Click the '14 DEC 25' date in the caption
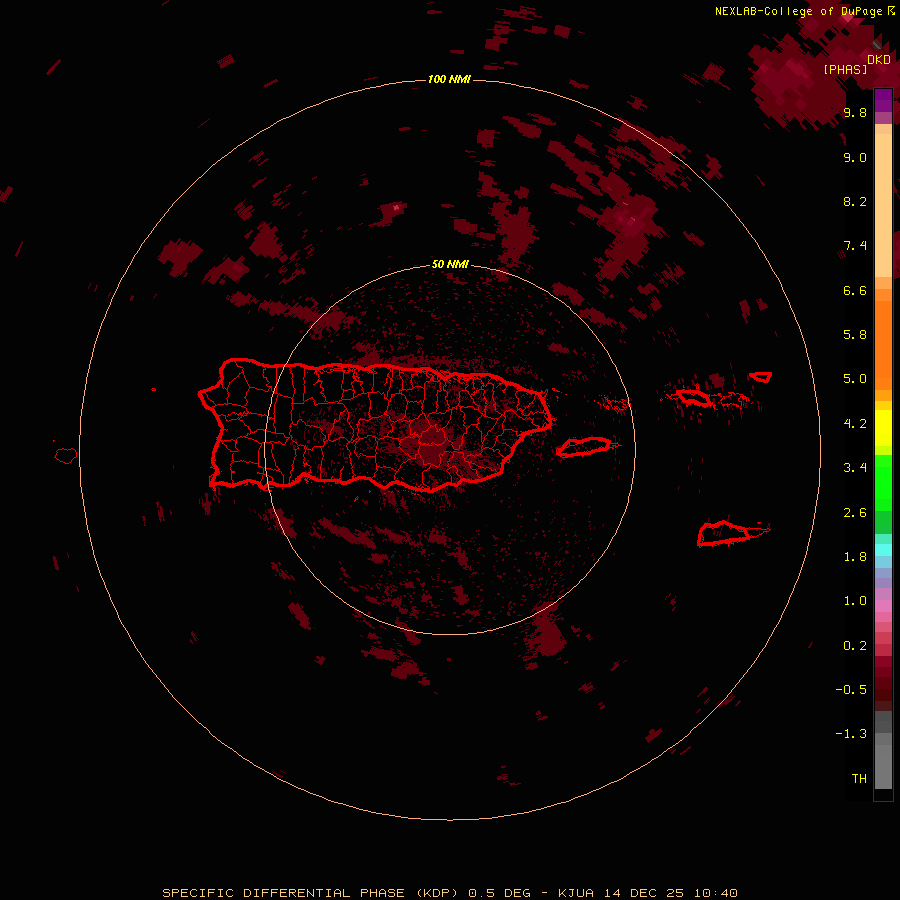The width and height of the screenshot is (900, 900). click(645, 893)
